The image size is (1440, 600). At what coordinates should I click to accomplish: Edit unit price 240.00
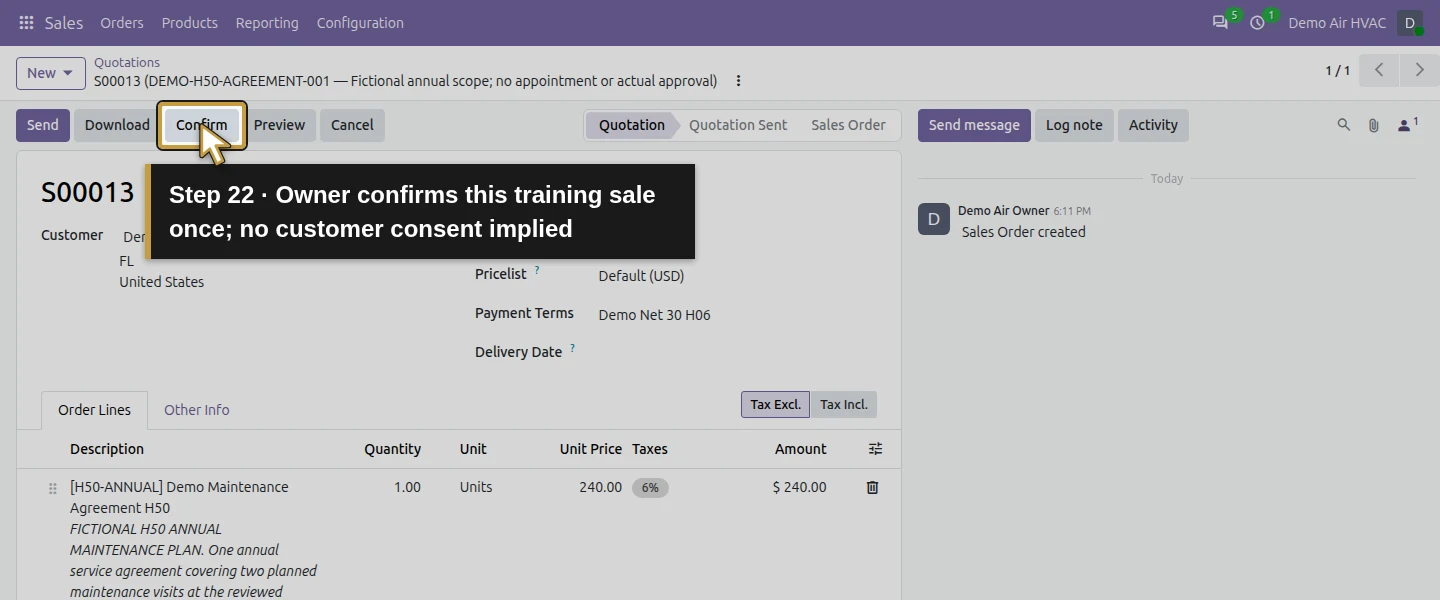[600, 487]
